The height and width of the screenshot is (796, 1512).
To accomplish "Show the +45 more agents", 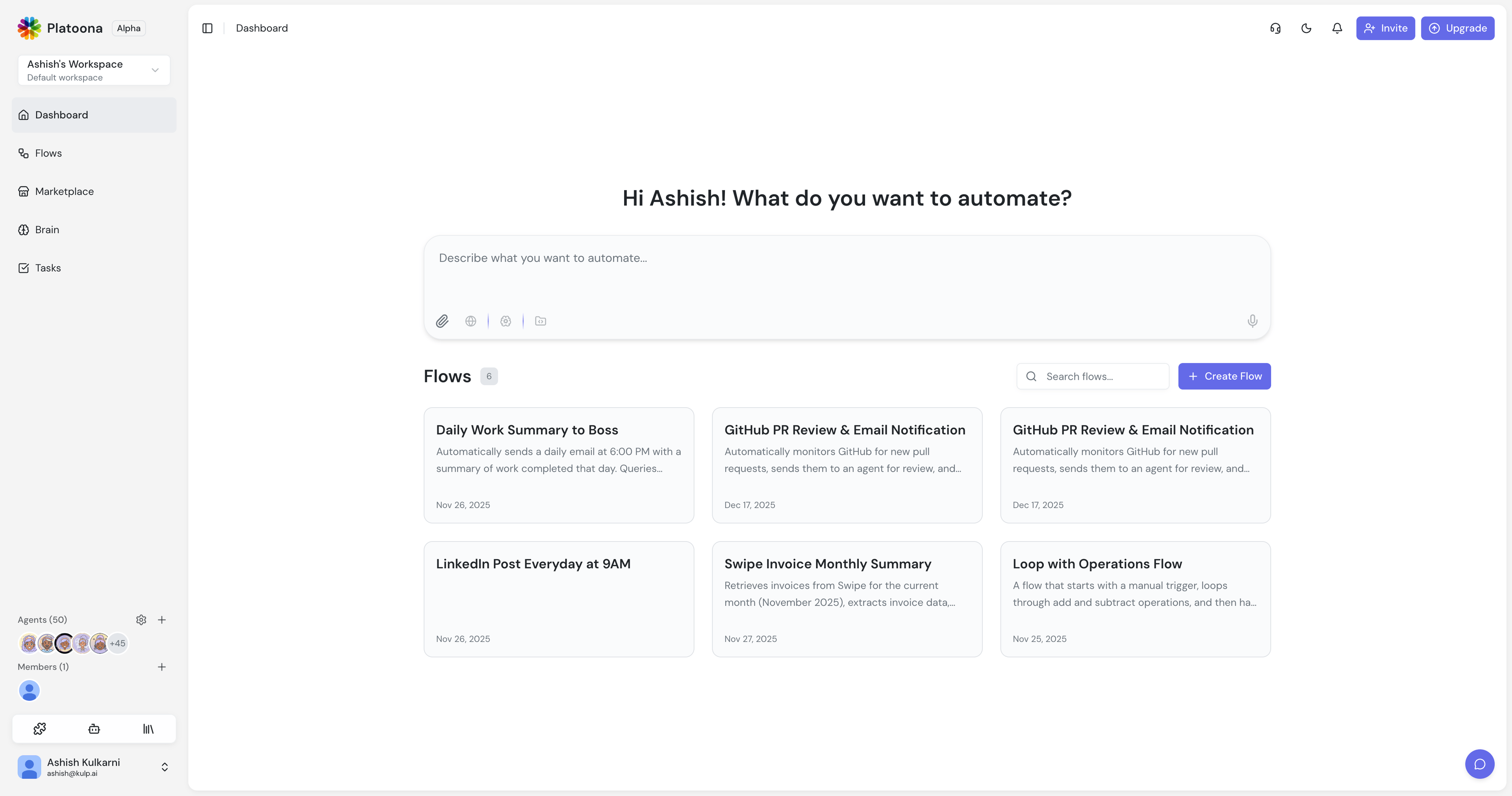I will (117, 643).
